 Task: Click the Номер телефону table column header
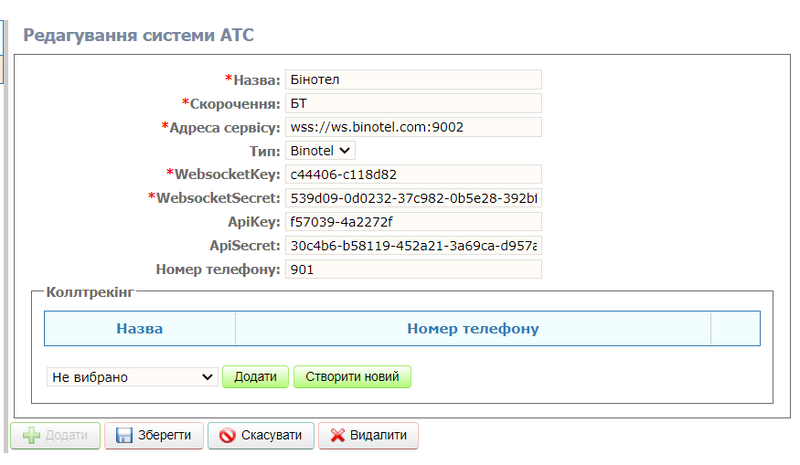point(472,328)
